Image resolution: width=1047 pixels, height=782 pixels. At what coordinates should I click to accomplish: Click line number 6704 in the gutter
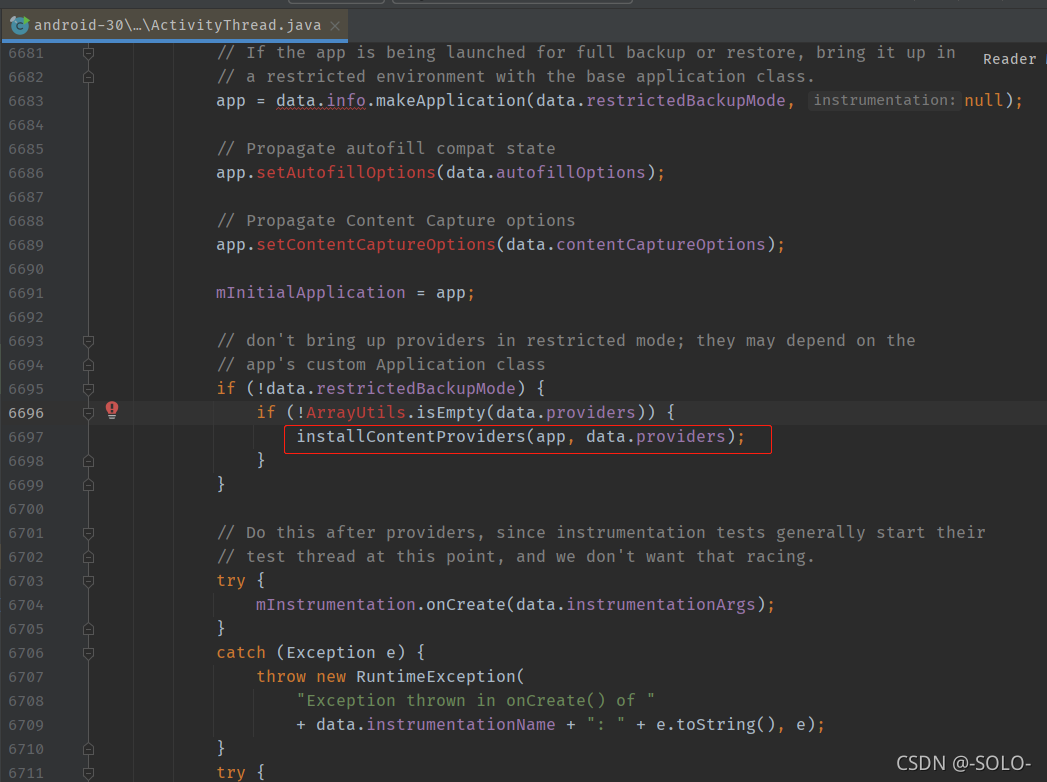tap(26, 605)
